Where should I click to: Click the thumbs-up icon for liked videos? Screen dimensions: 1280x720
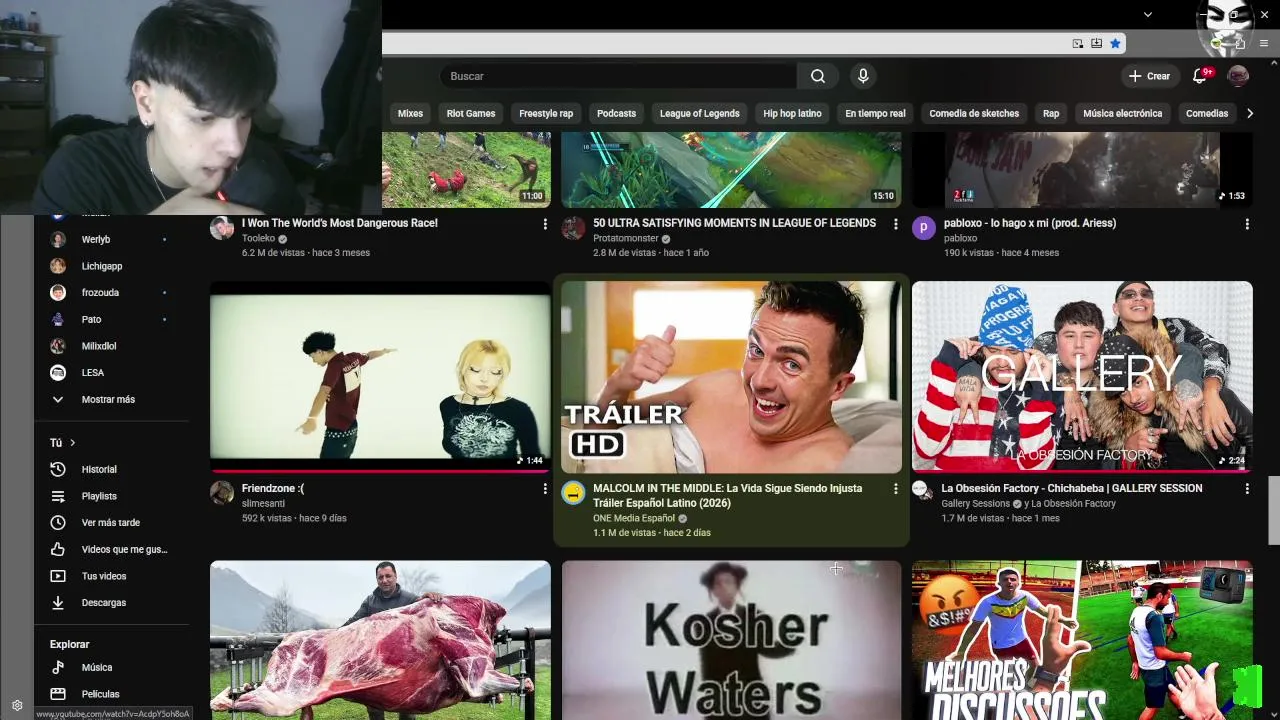click(x=58, y=549)
